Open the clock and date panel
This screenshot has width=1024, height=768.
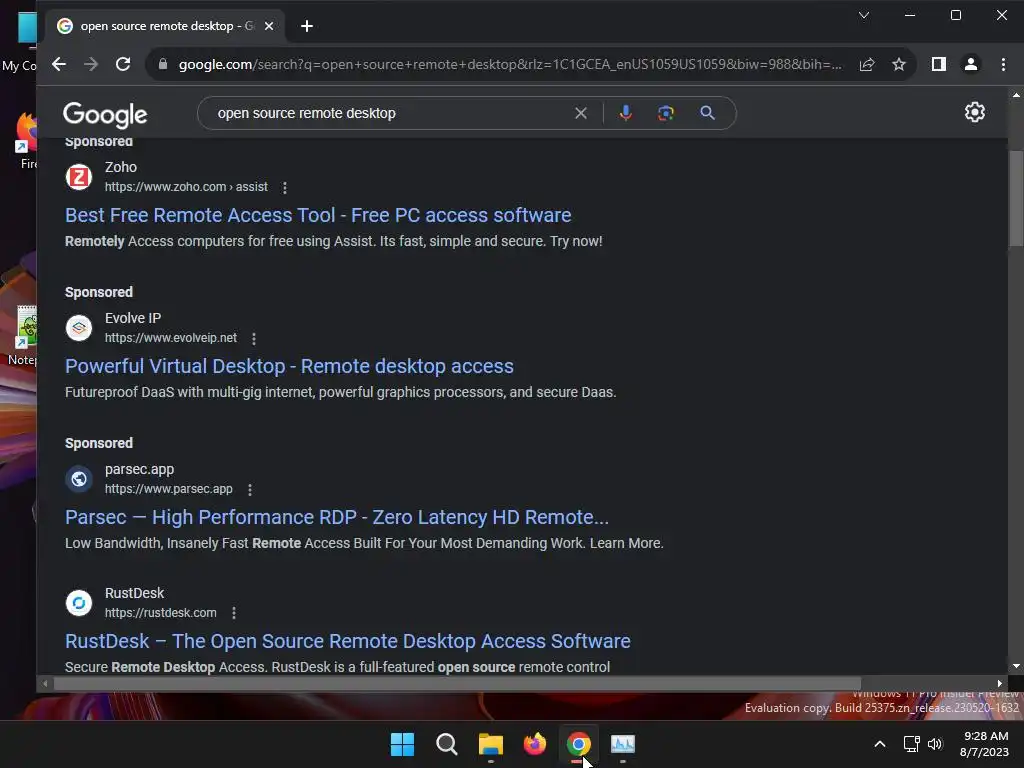pos(985,744)
